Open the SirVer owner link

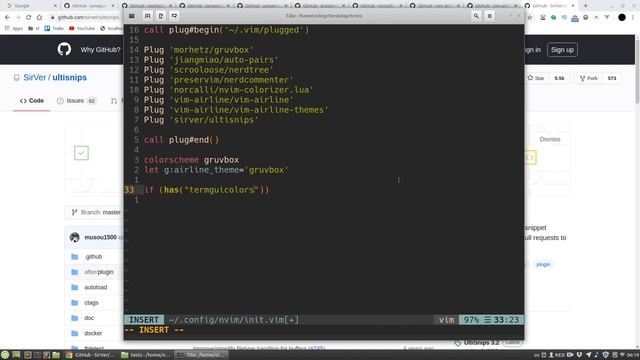click(35, 78)
